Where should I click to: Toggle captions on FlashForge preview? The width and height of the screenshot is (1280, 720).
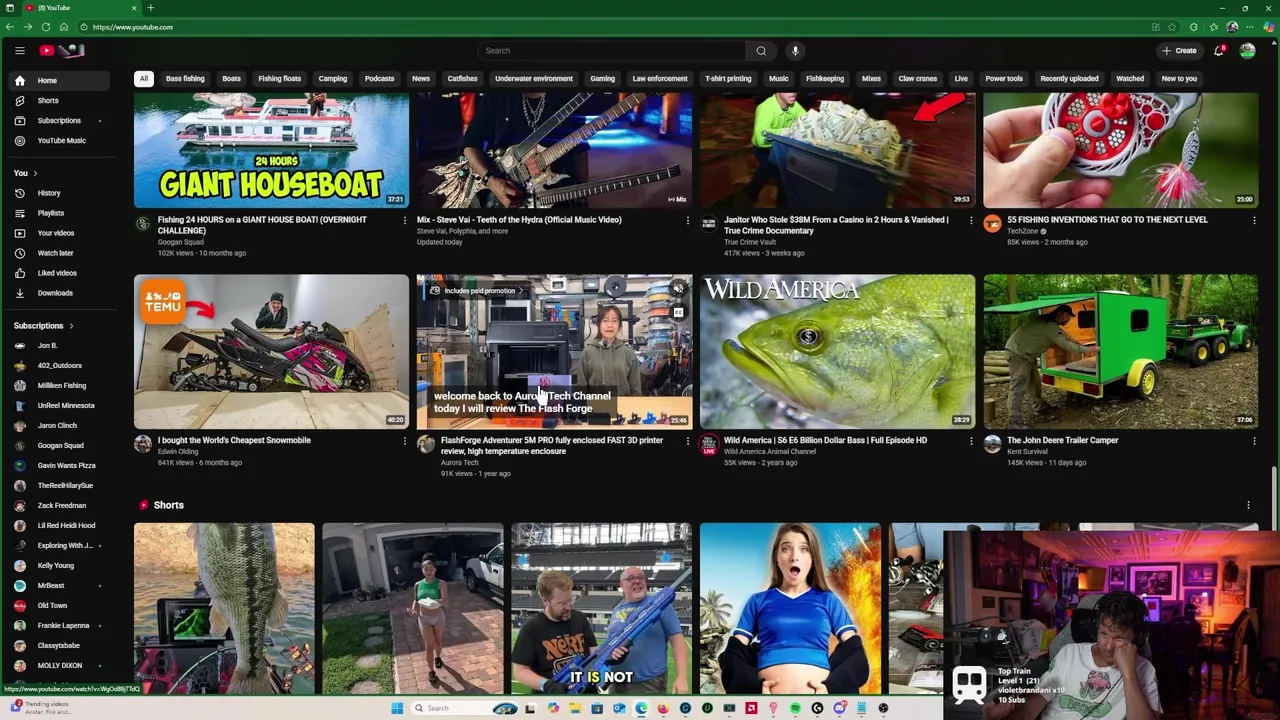pos(678,312)
